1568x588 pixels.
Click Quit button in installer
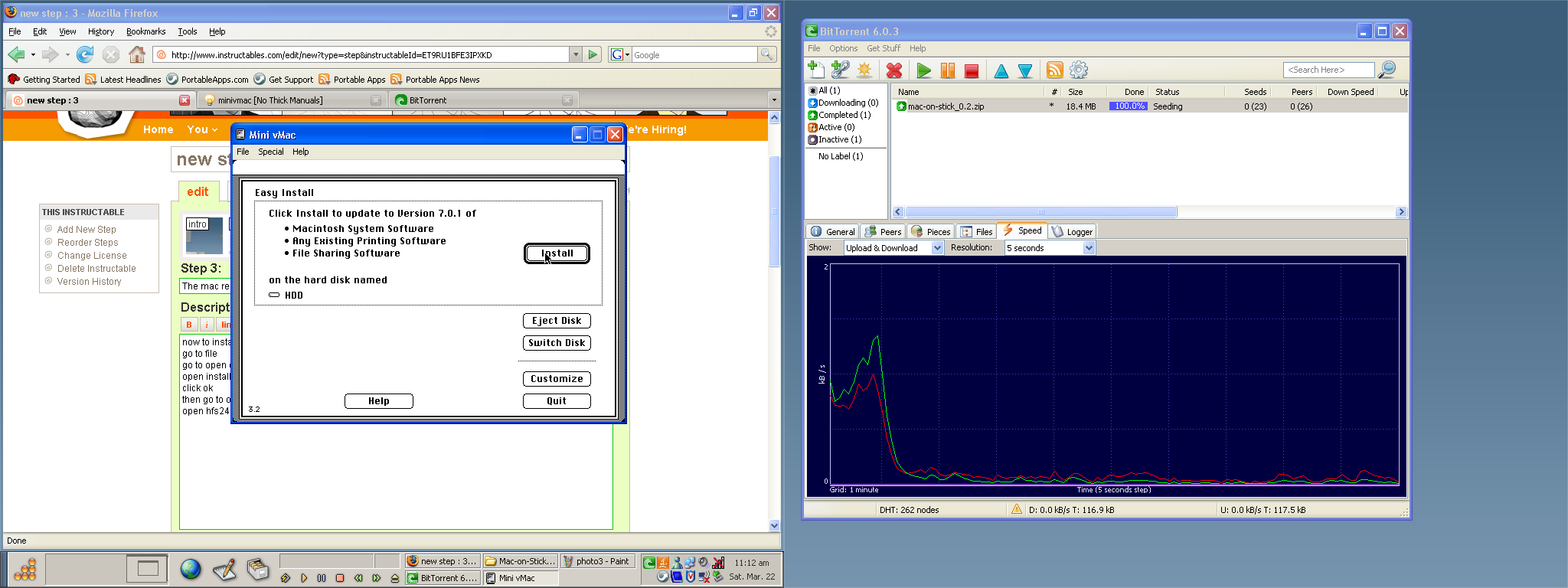tap(557, 401)
